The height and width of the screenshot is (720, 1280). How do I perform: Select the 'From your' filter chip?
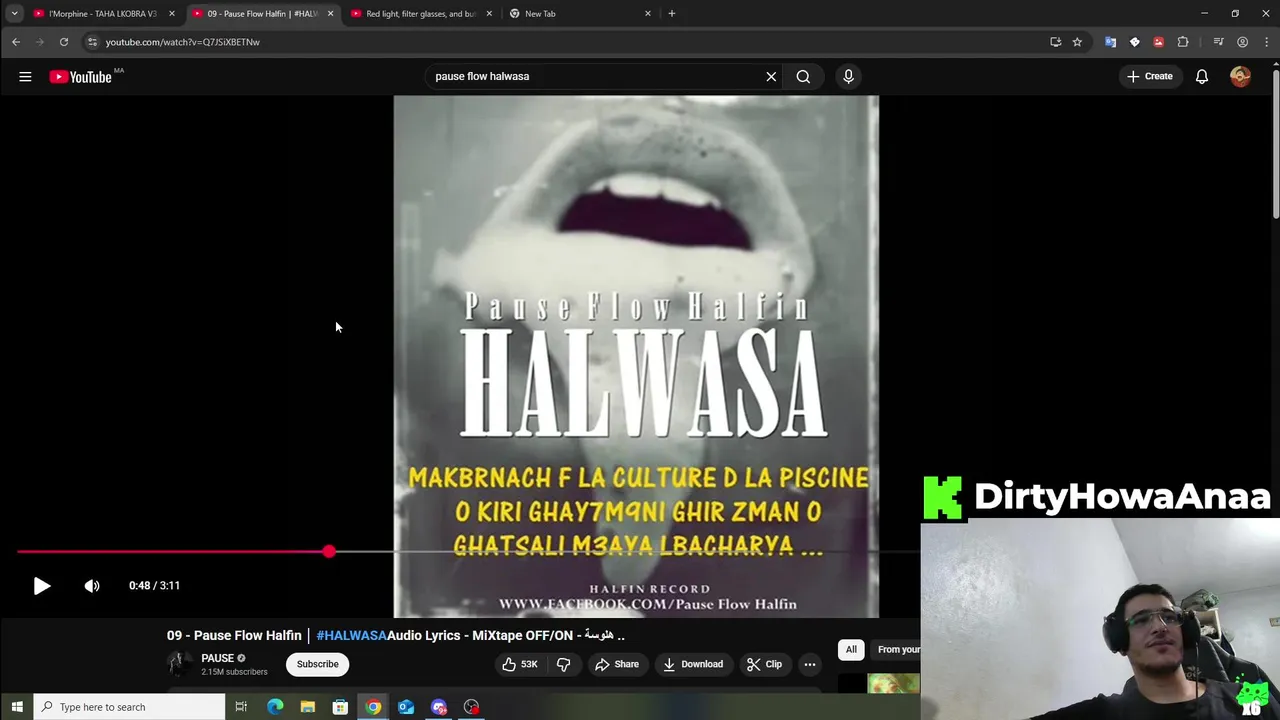click(x=897, y=650)
